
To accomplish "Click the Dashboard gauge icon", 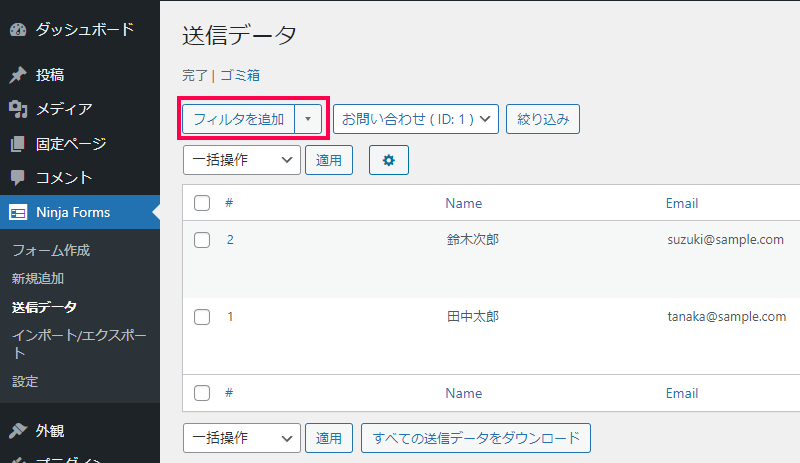I will pos(18,30).
